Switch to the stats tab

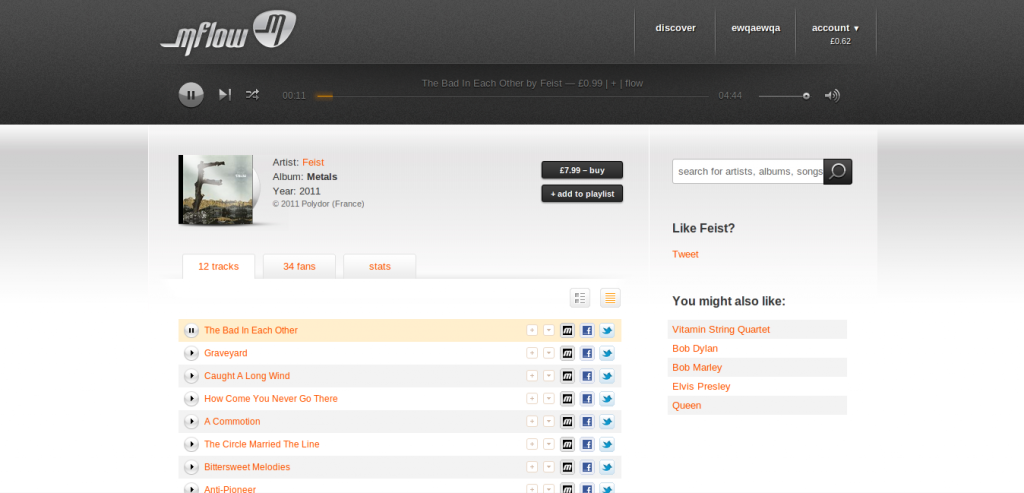(379, 266)
